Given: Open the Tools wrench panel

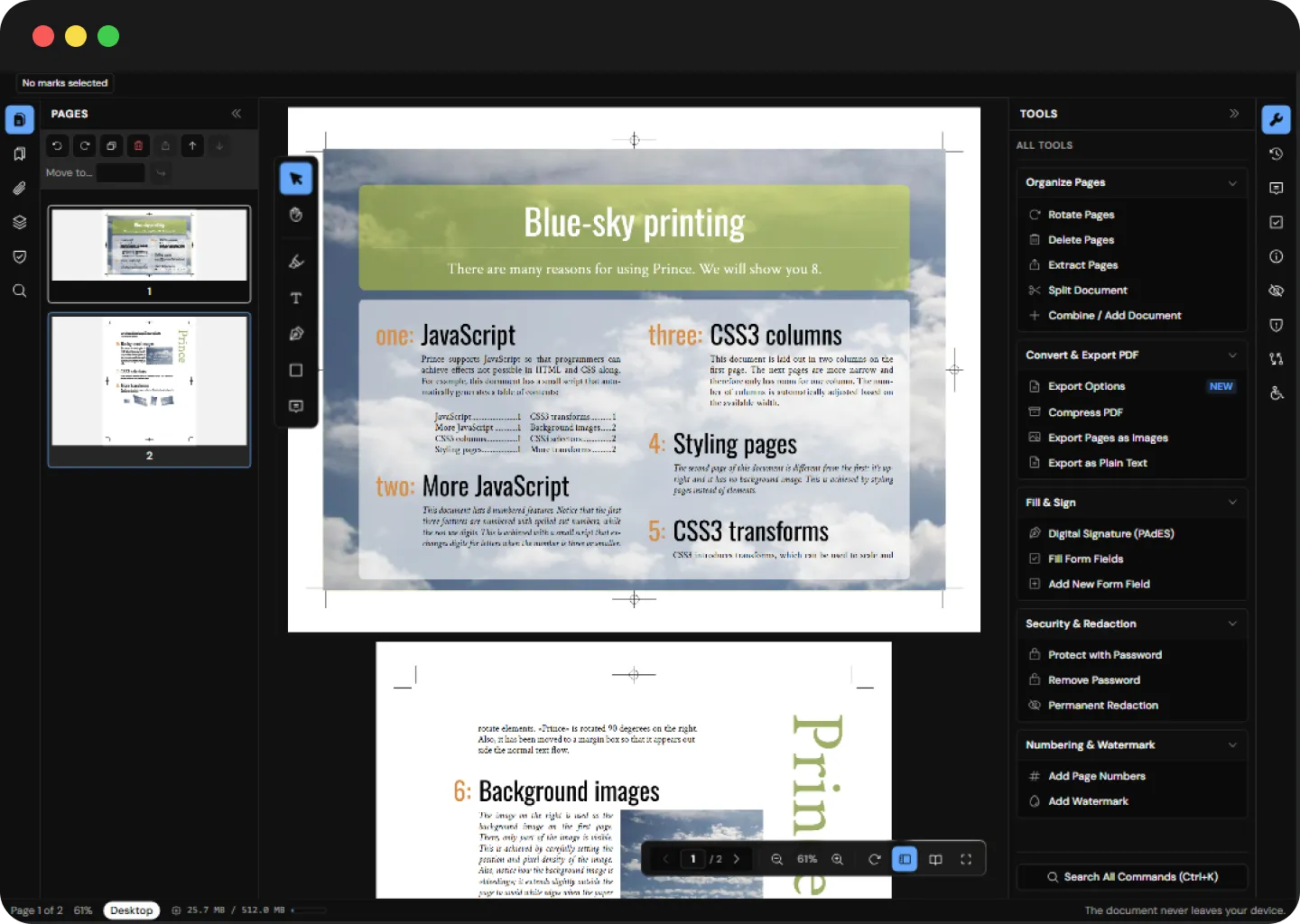Looking at the screenshot, I should (x=1277, y=119).
